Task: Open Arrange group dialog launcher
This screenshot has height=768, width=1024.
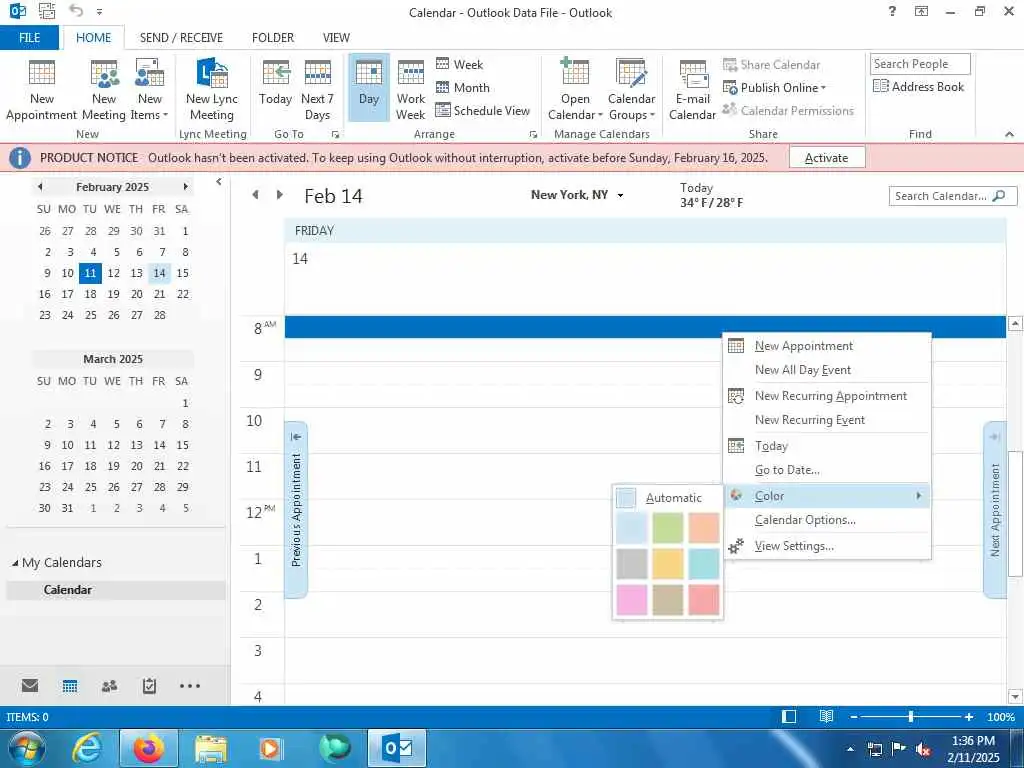Action: point(533,135)
